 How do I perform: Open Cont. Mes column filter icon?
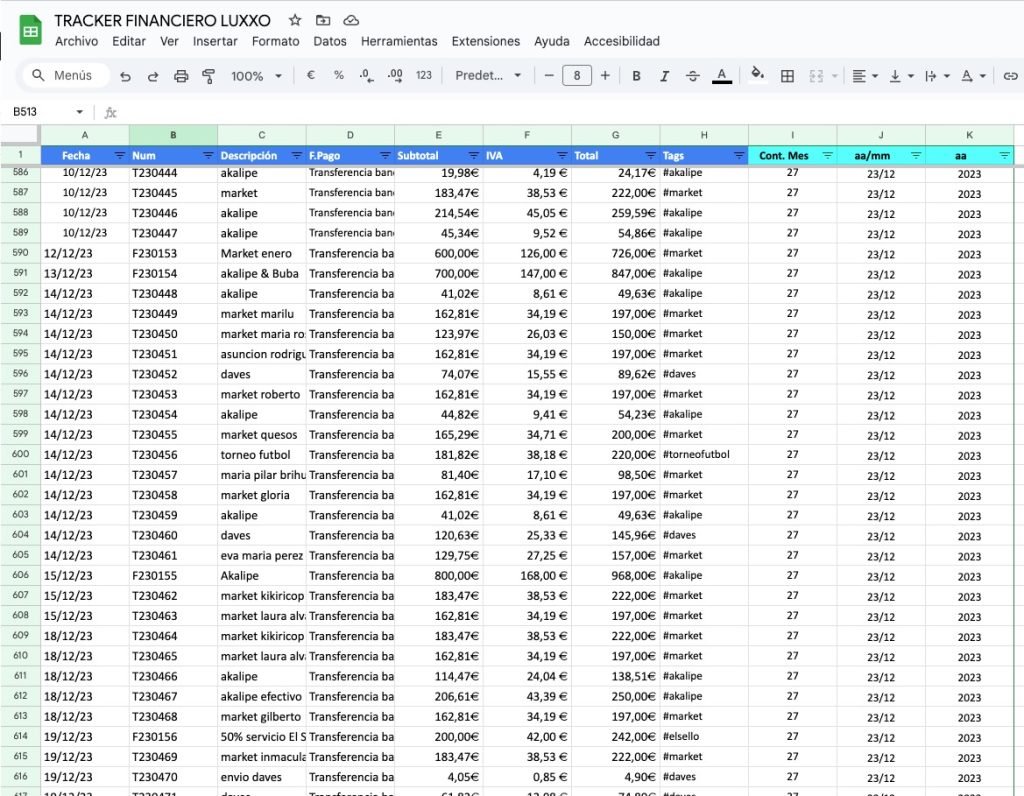[827, 155]
